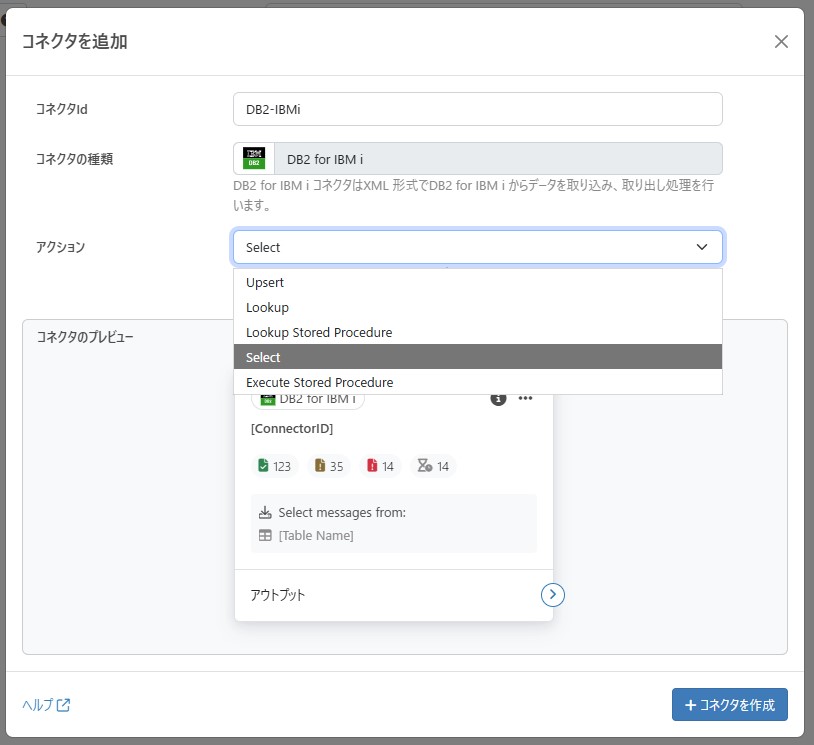Click the DB2 for IBM i type field
Image resolution: width=814 pixels, height=745 pixels.
(x=498, y=159)
